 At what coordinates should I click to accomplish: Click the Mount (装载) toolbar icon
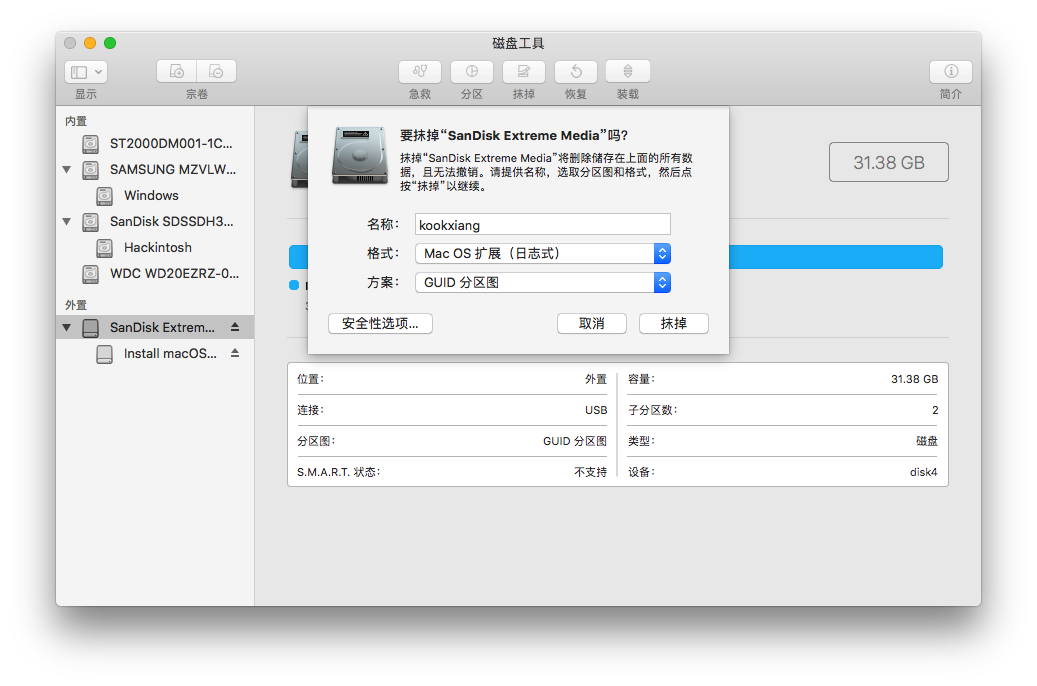(x=628, y=72)
